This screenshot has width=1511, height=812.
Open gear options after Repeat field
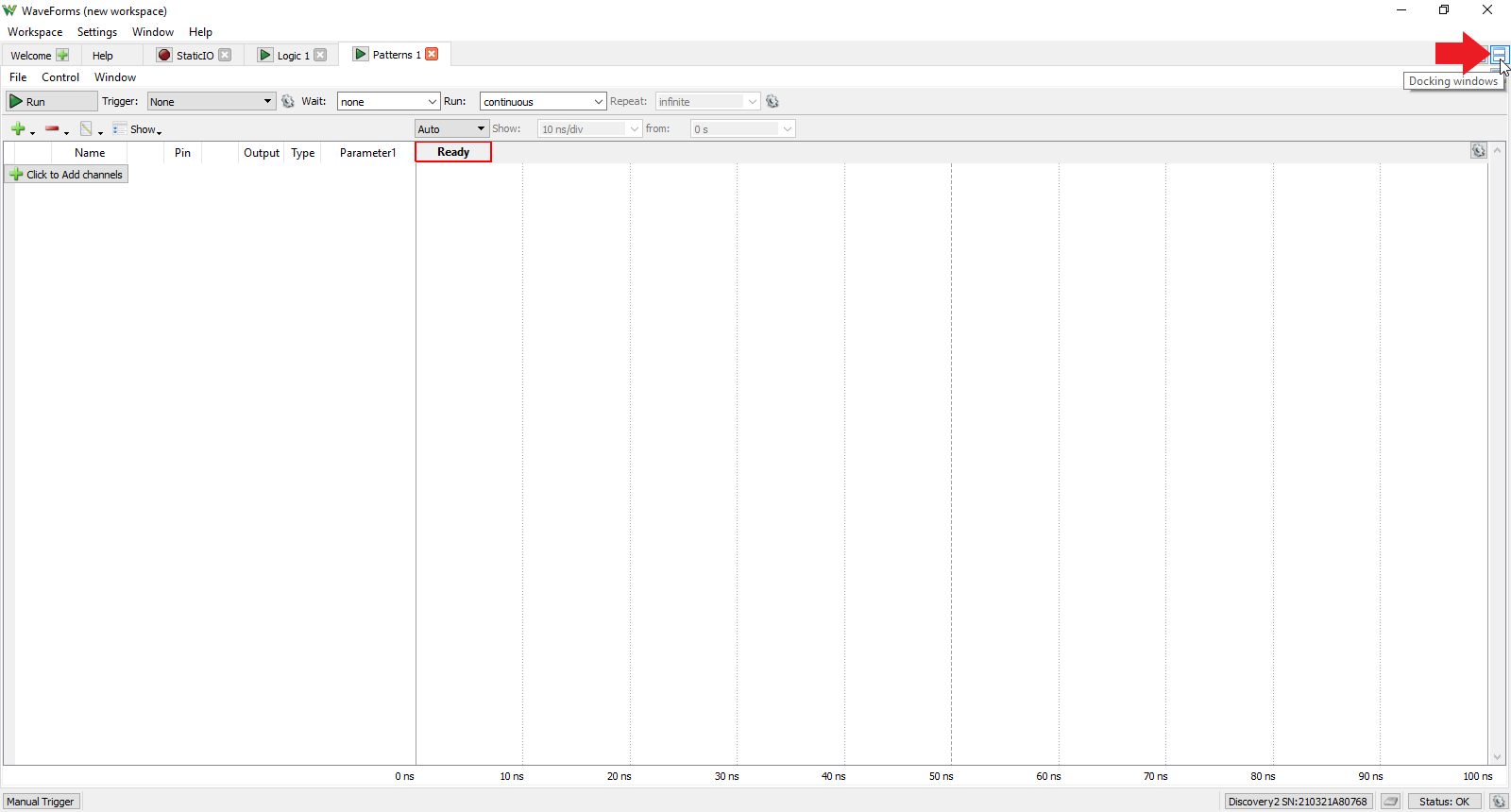pyautogui.click(x=772, y=101)
